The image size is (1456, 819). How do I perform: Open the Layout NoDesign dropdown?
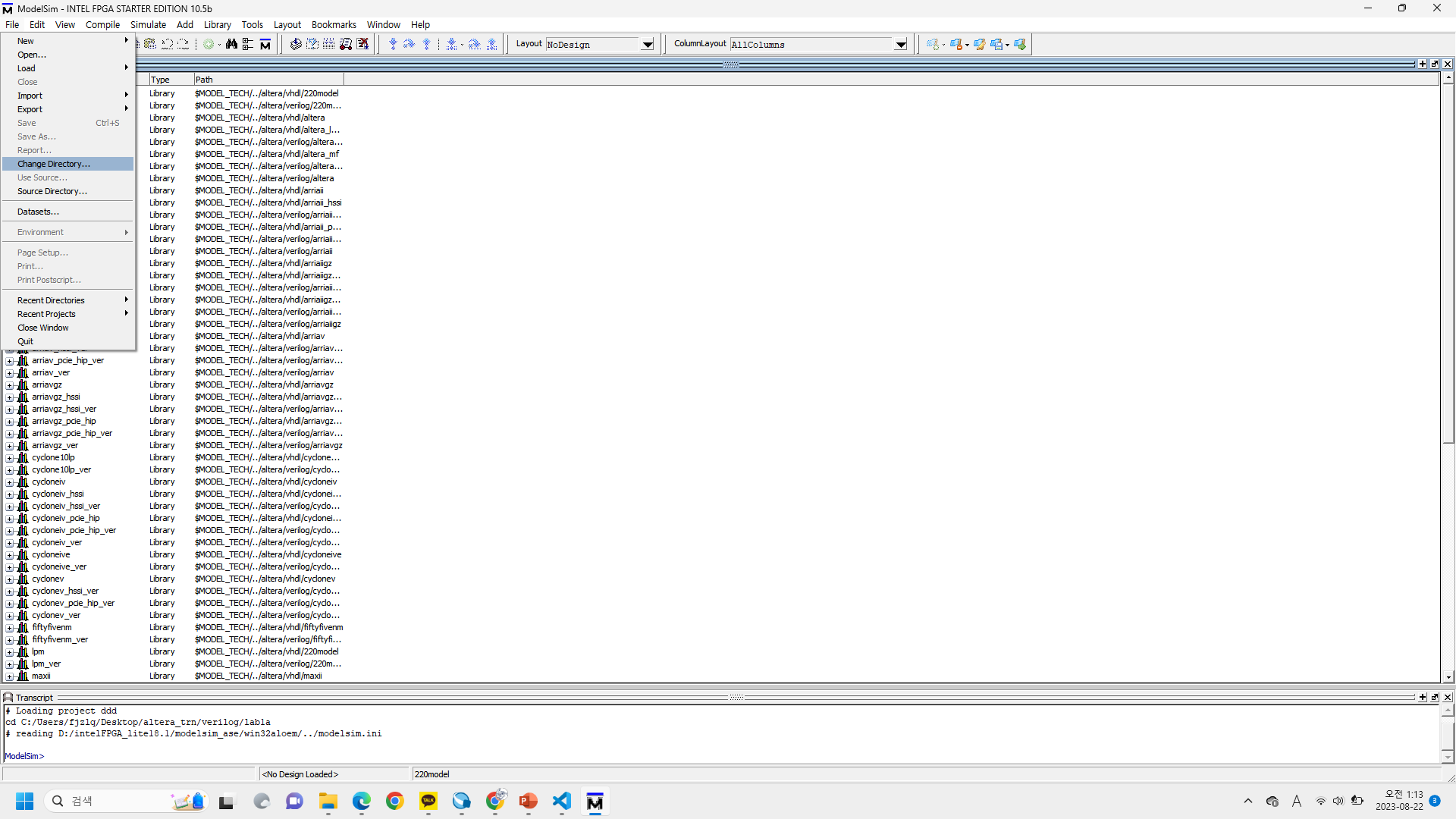(x=648, y=45)
